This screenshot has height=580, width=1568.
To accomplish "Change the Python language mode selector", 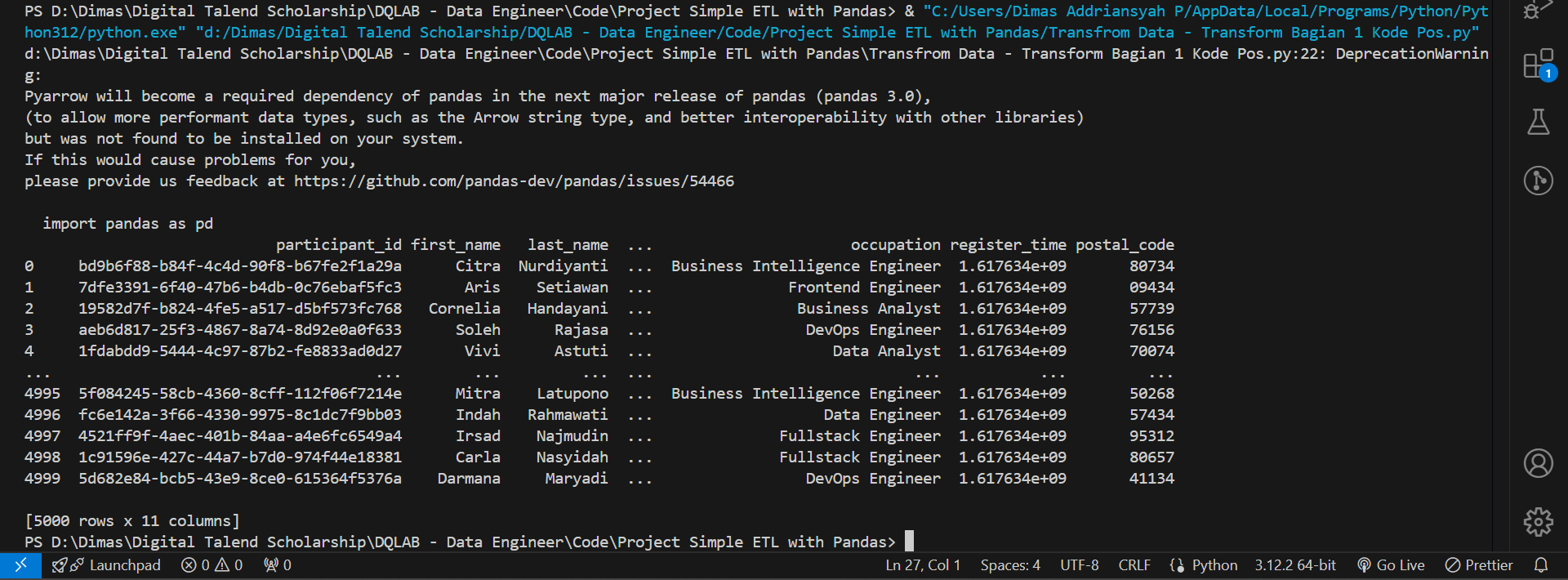I will click(1204, 565).
